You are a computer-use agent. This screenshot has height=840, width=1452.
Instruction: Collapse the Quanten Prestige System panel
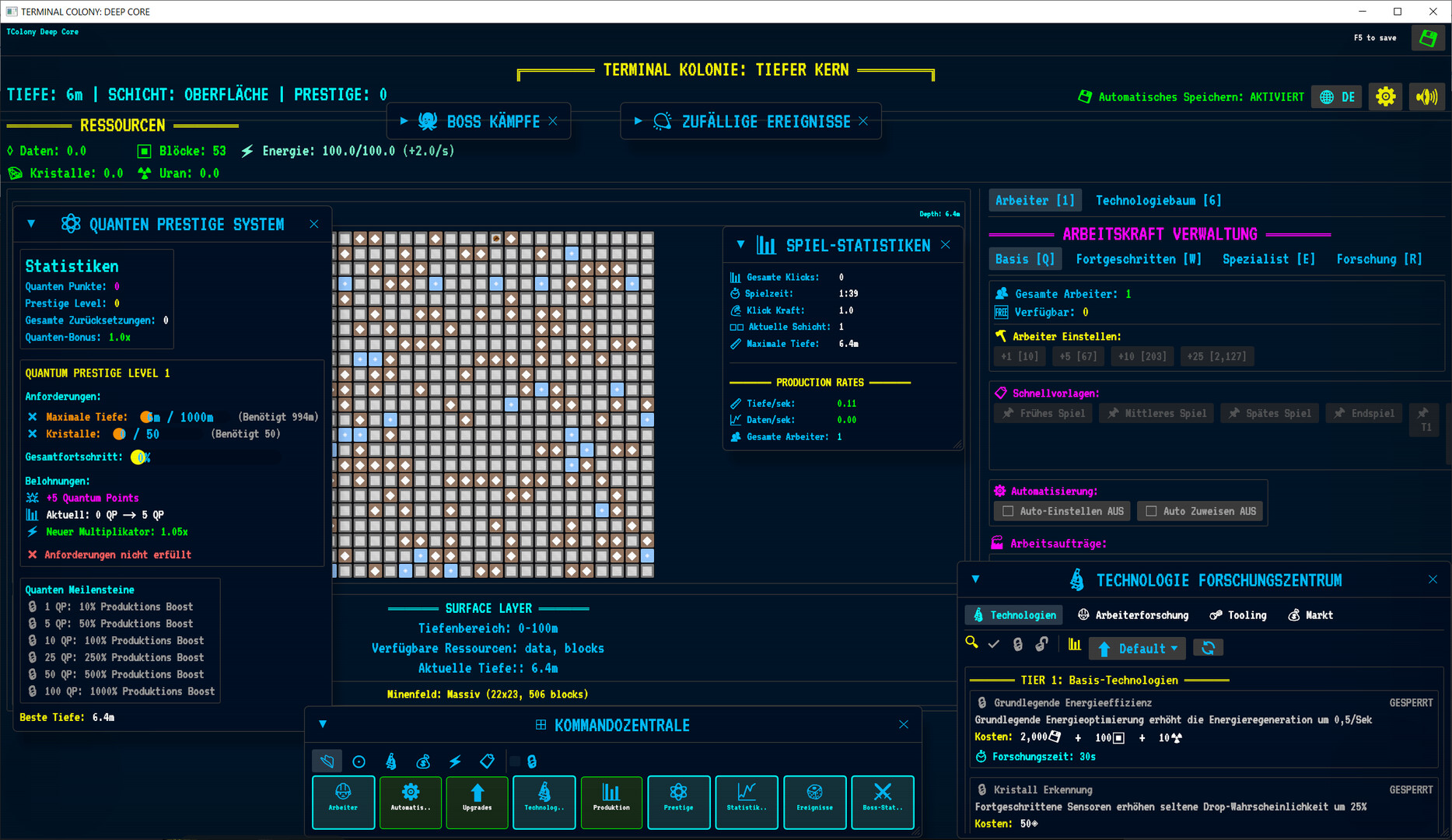click(x=31, y=224)
